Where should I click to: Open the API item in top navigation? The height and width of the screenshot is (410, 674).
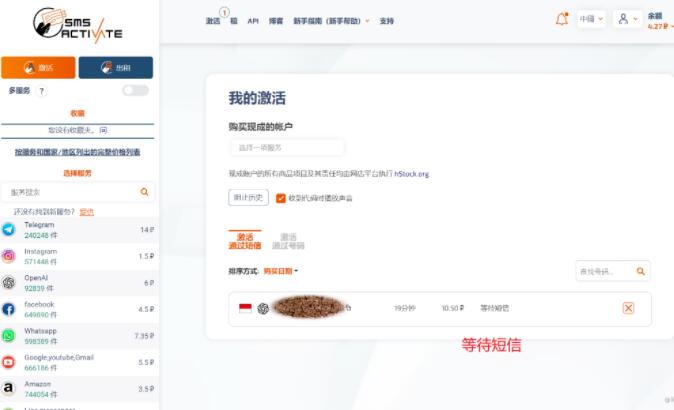click(x=253, y=21)
